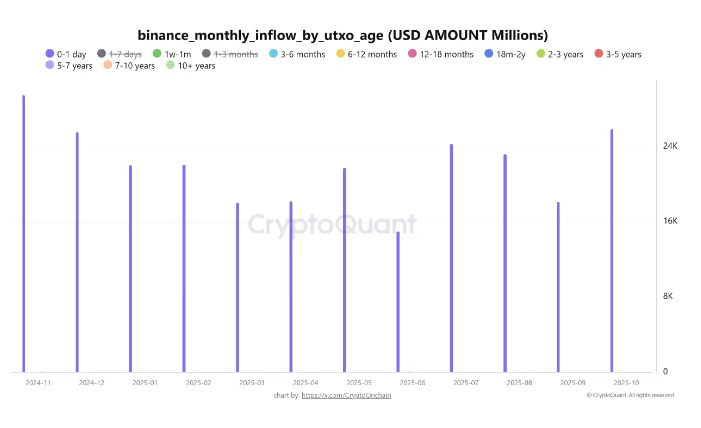Click the chart title text
The width and height of the screenshot is (701, 428).
point(342,35)
